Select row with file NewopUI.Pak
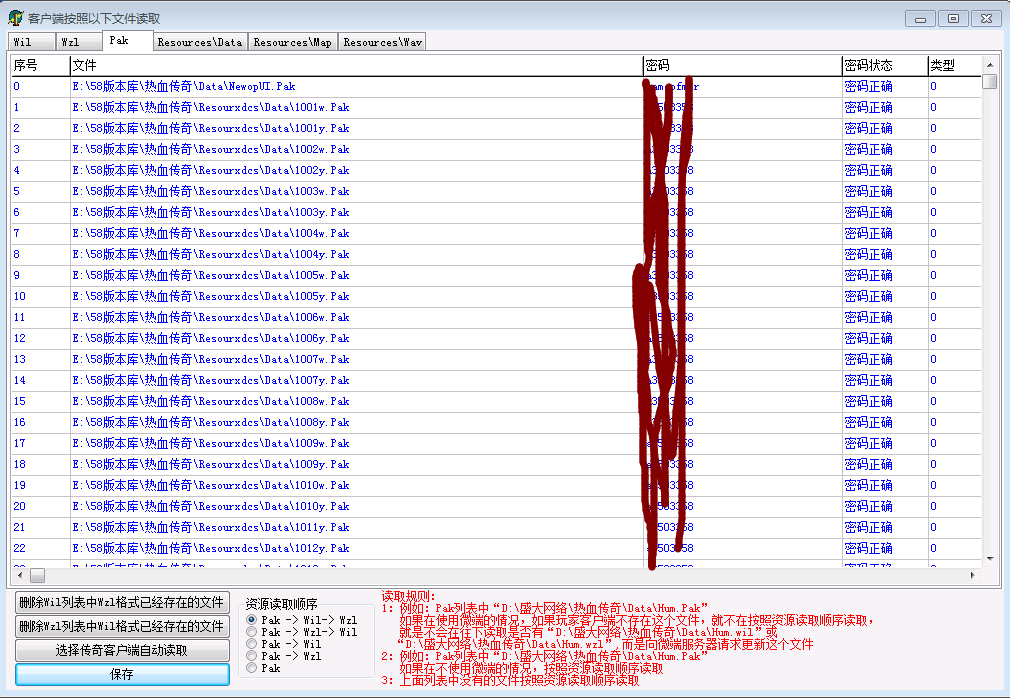 click(x=496, y=86)
